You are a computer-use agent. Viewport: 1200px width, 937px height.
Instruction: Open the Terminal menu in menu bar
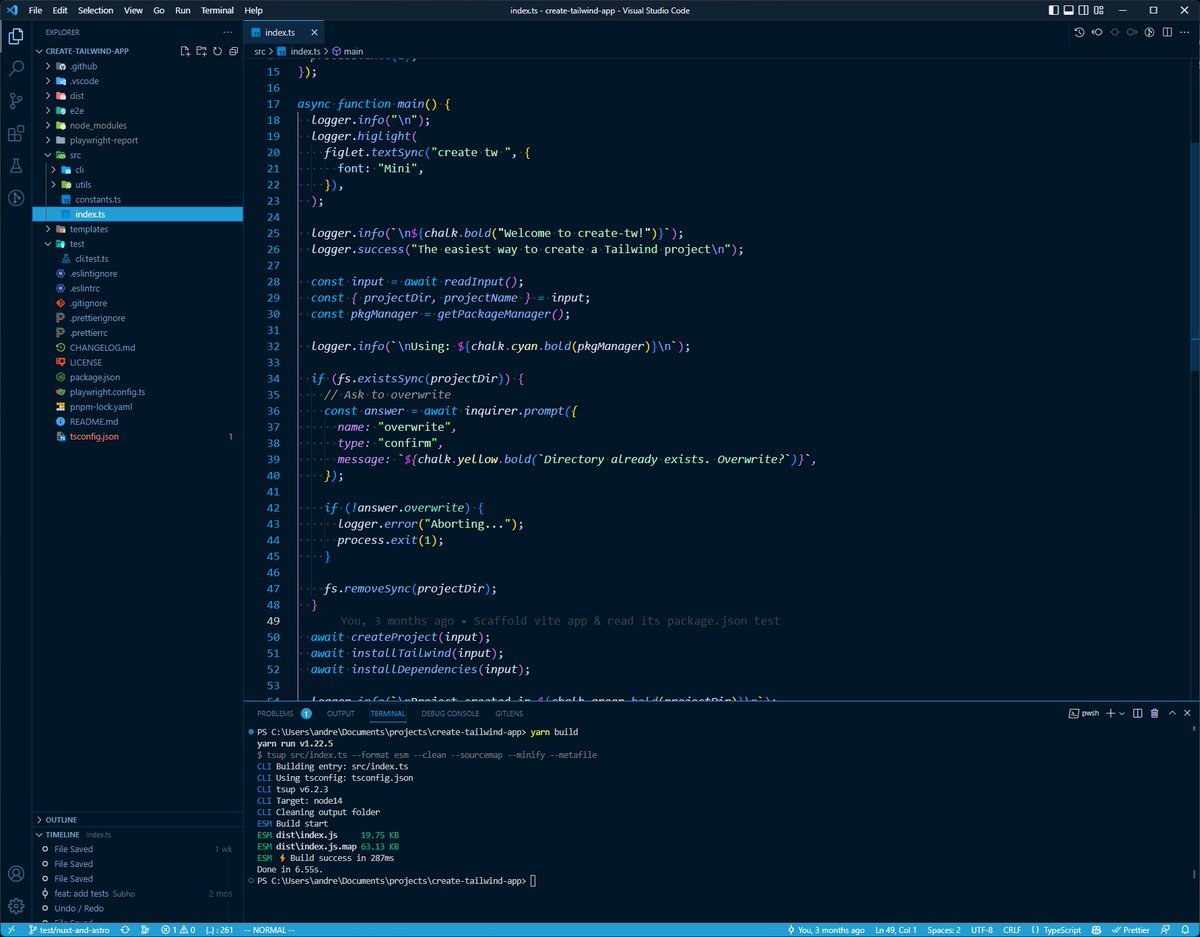(217, 10)
